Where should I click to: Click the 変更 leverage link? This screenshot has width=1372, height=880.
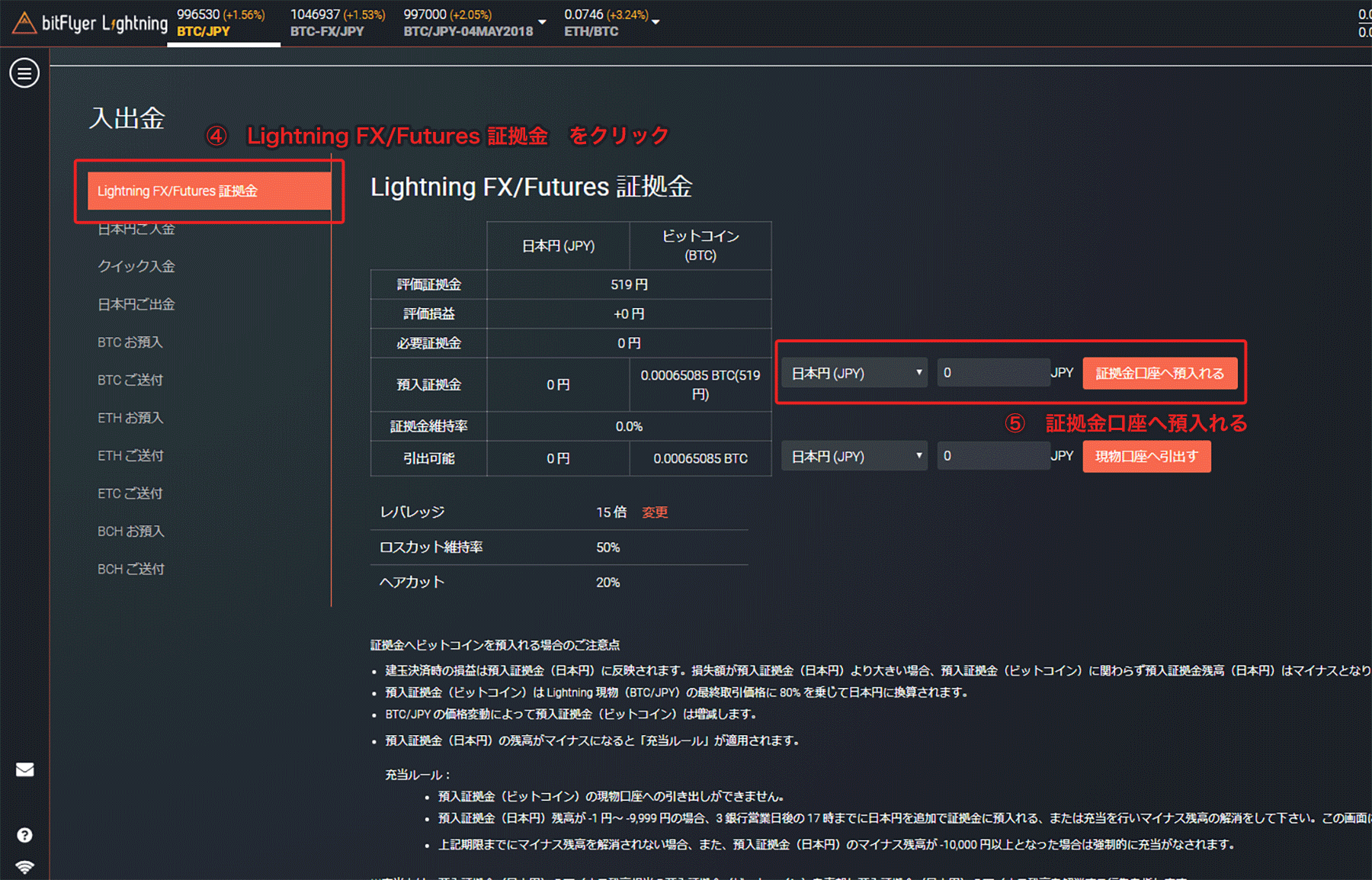click(x=655, y=512)
